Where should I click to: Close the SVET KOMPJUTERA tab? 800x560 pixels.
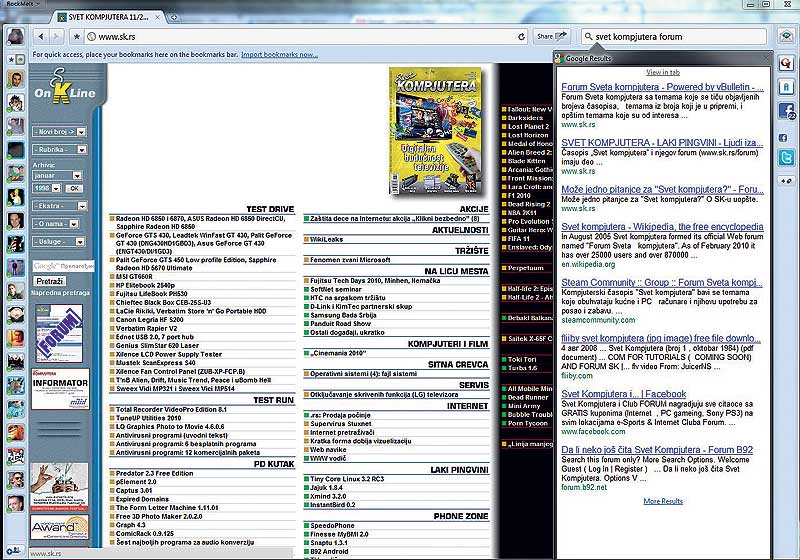tap(158, 17)
